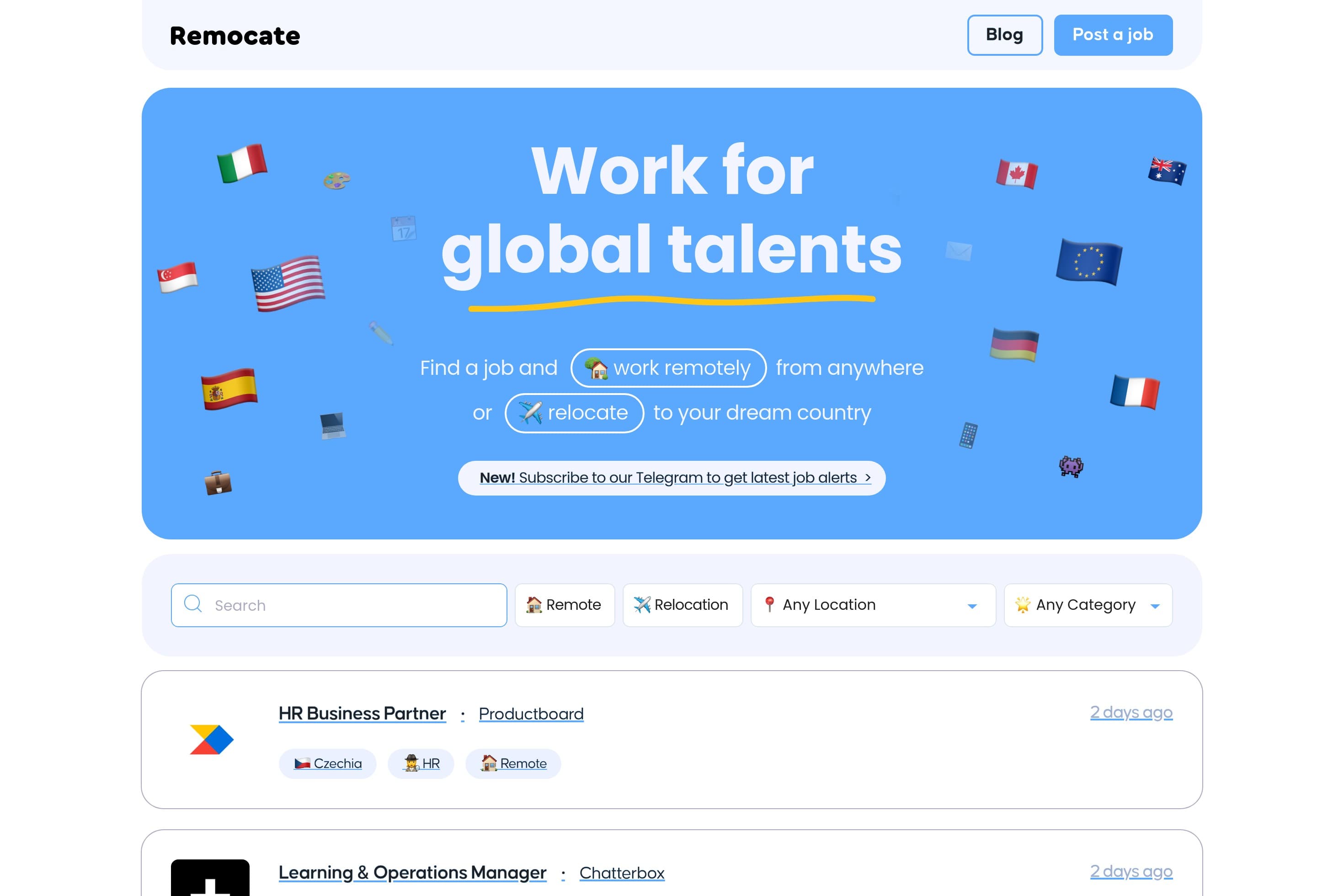
Task: Click the search magnifier icon
Action: 193,604
